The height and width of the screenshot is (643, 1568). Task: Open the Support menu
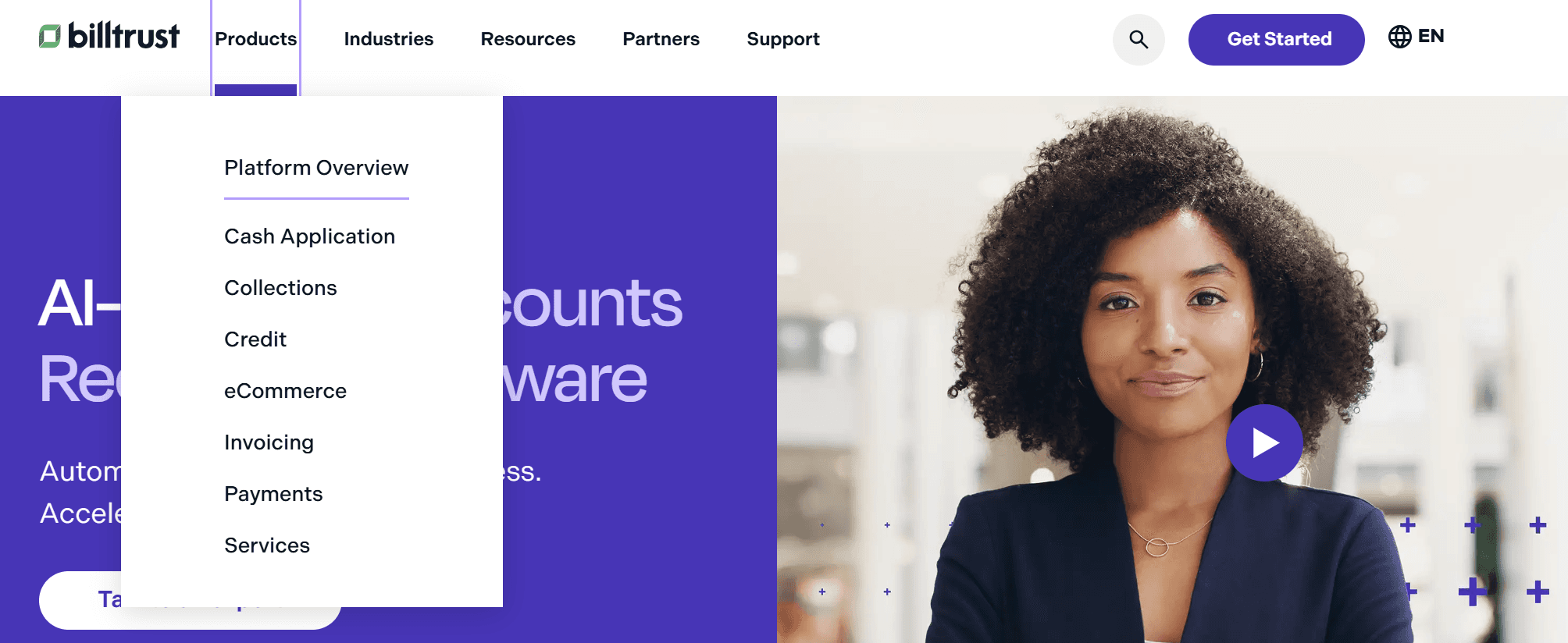coord(783,39)
